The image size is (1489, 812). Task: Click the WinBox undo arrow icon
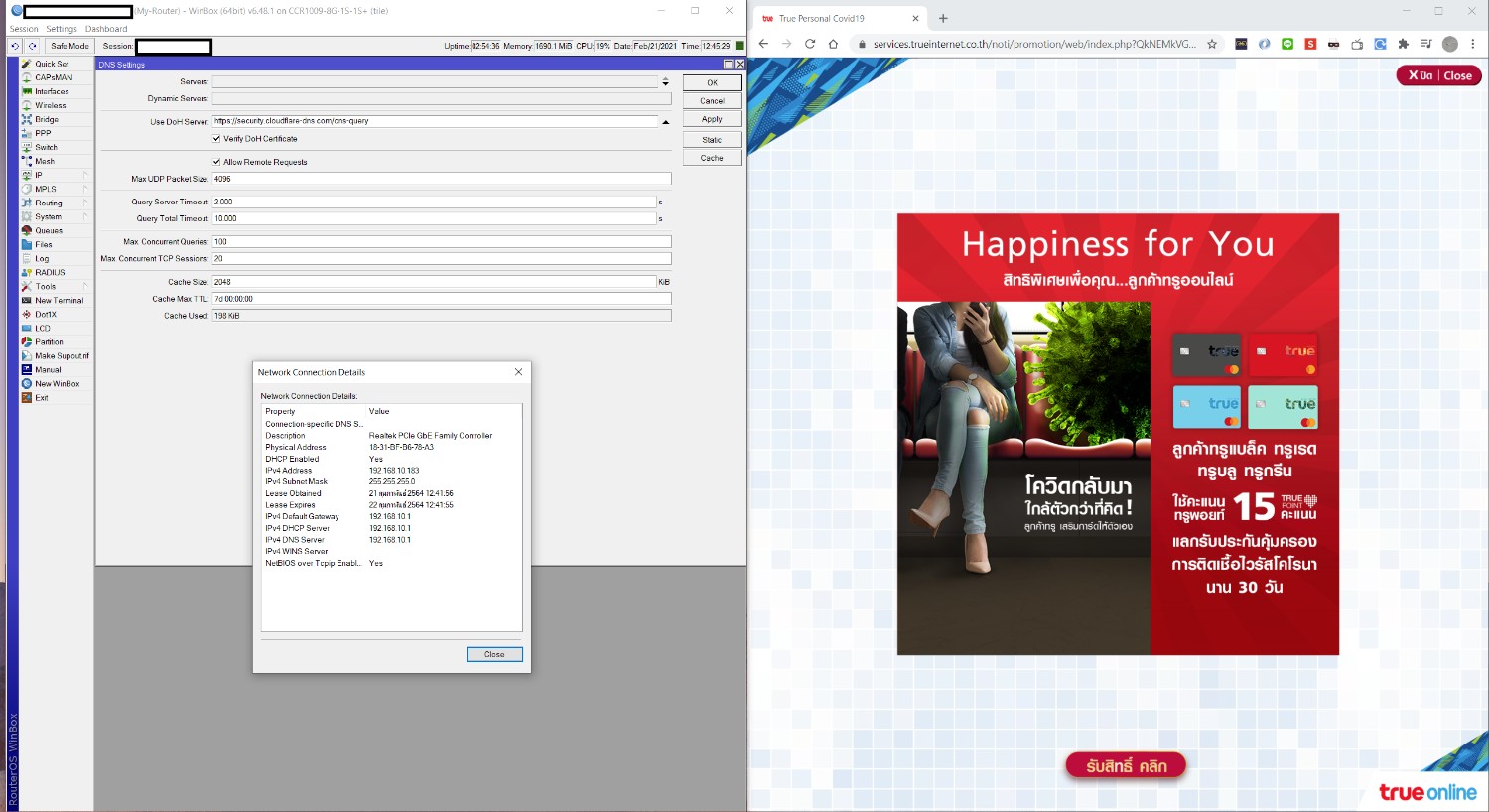pos(15,46)
